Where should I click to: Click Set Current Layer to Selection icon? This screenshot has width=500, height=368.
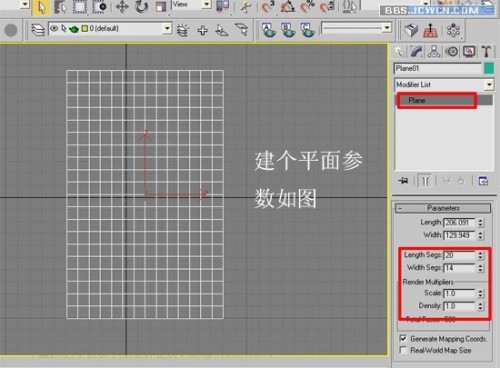(242, 30)
